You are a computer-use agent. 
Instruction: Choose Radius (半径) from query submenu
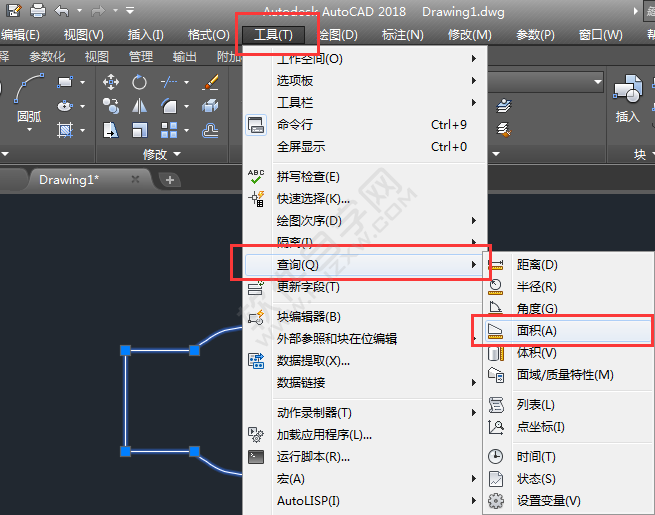click(569, 287)
